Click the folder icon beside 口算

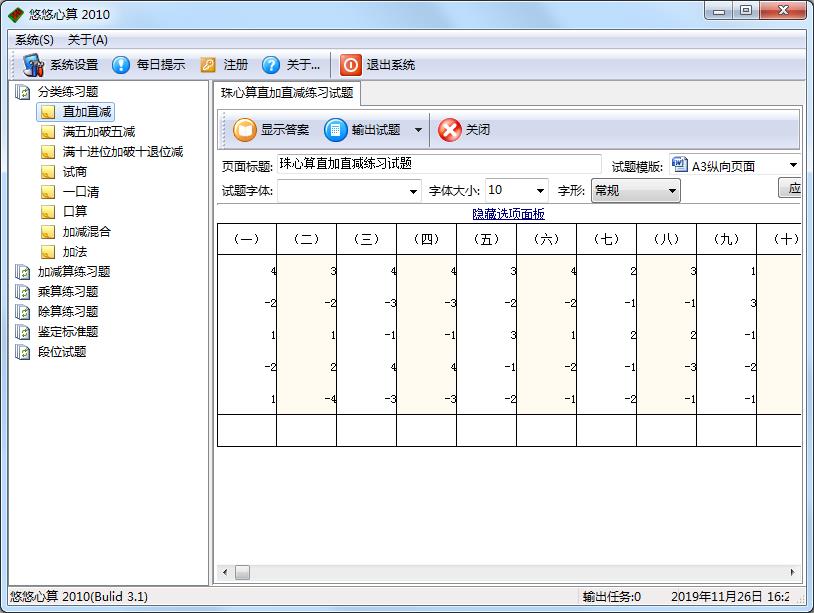48,212
